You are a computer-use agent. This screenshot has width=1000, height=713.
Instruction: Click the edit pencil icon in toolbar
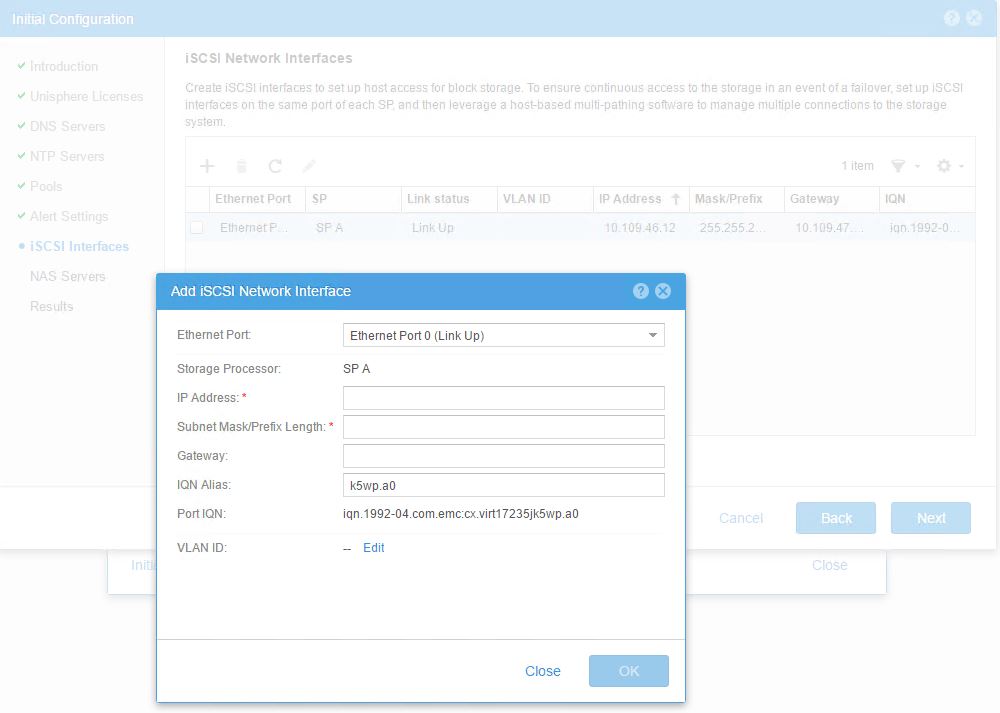click(x=309, y=166)
